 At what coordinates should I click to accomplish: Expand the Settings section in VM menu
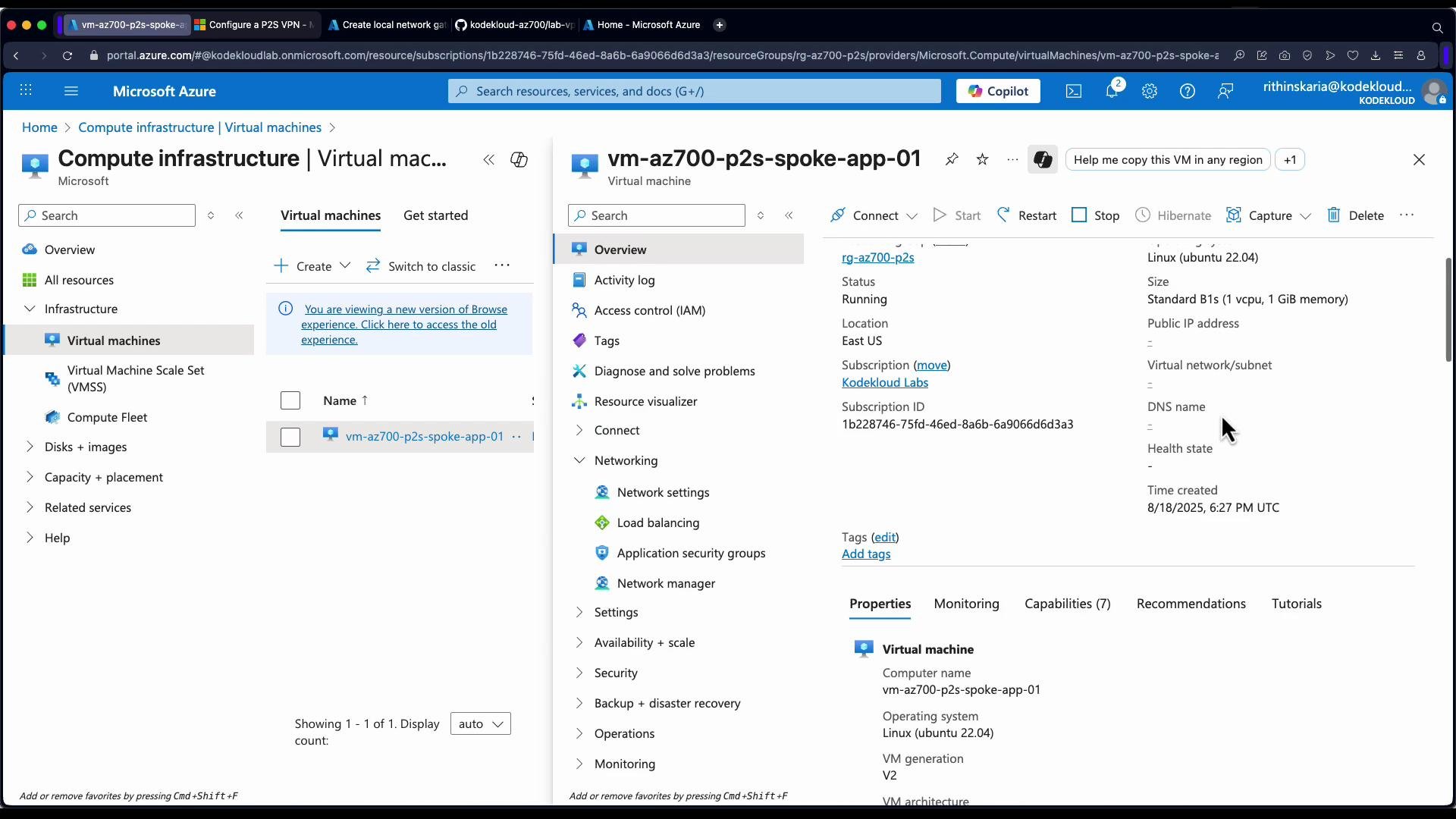click(579, 612)
